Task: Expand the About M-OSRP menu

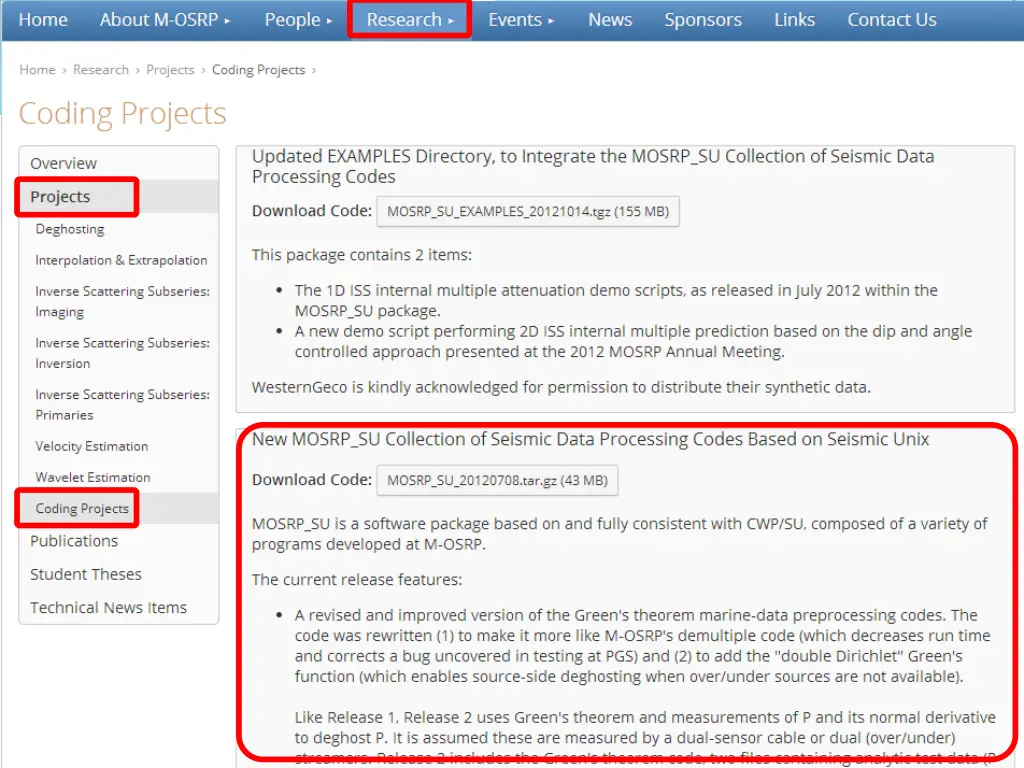Action: pos(165,20)
